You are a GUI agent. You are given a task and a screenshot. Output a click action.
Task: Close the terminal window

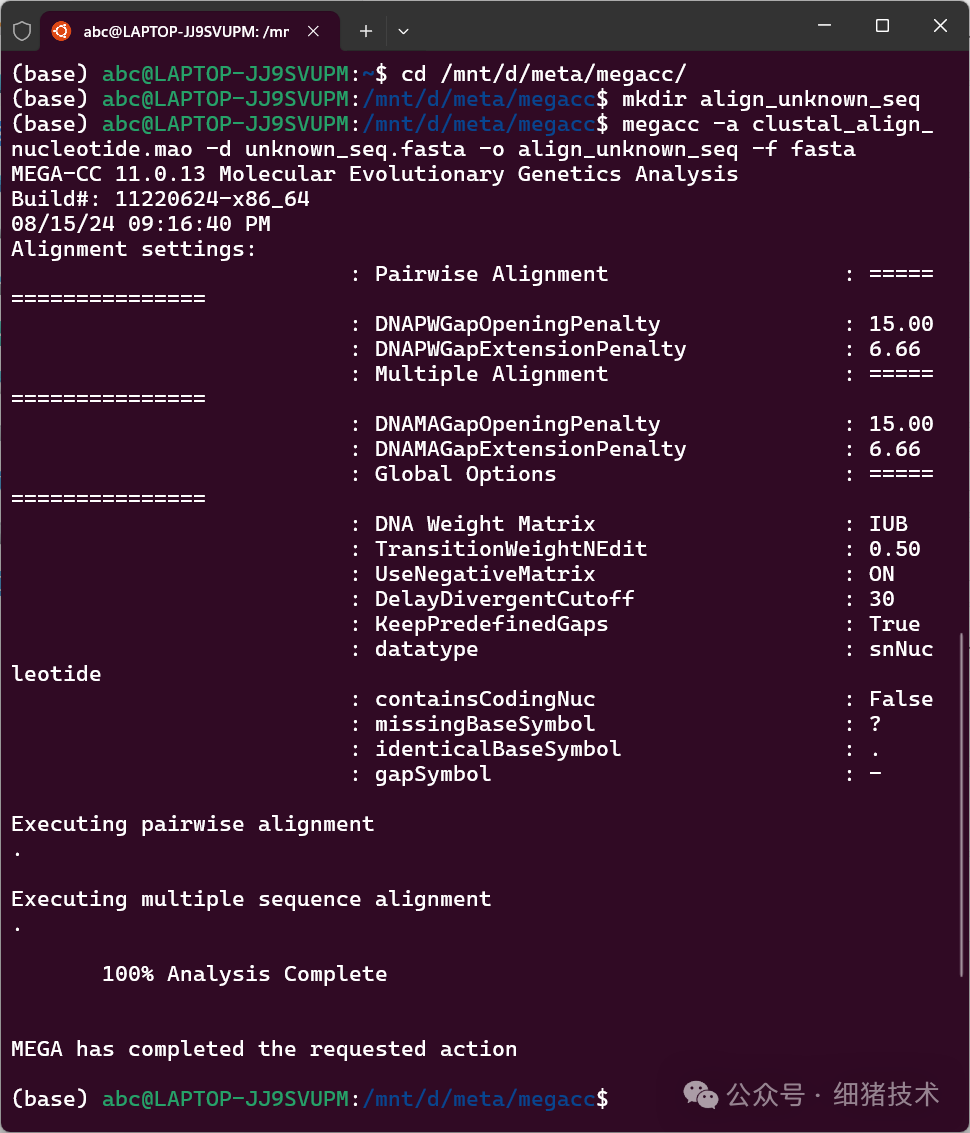coord(940,27)
